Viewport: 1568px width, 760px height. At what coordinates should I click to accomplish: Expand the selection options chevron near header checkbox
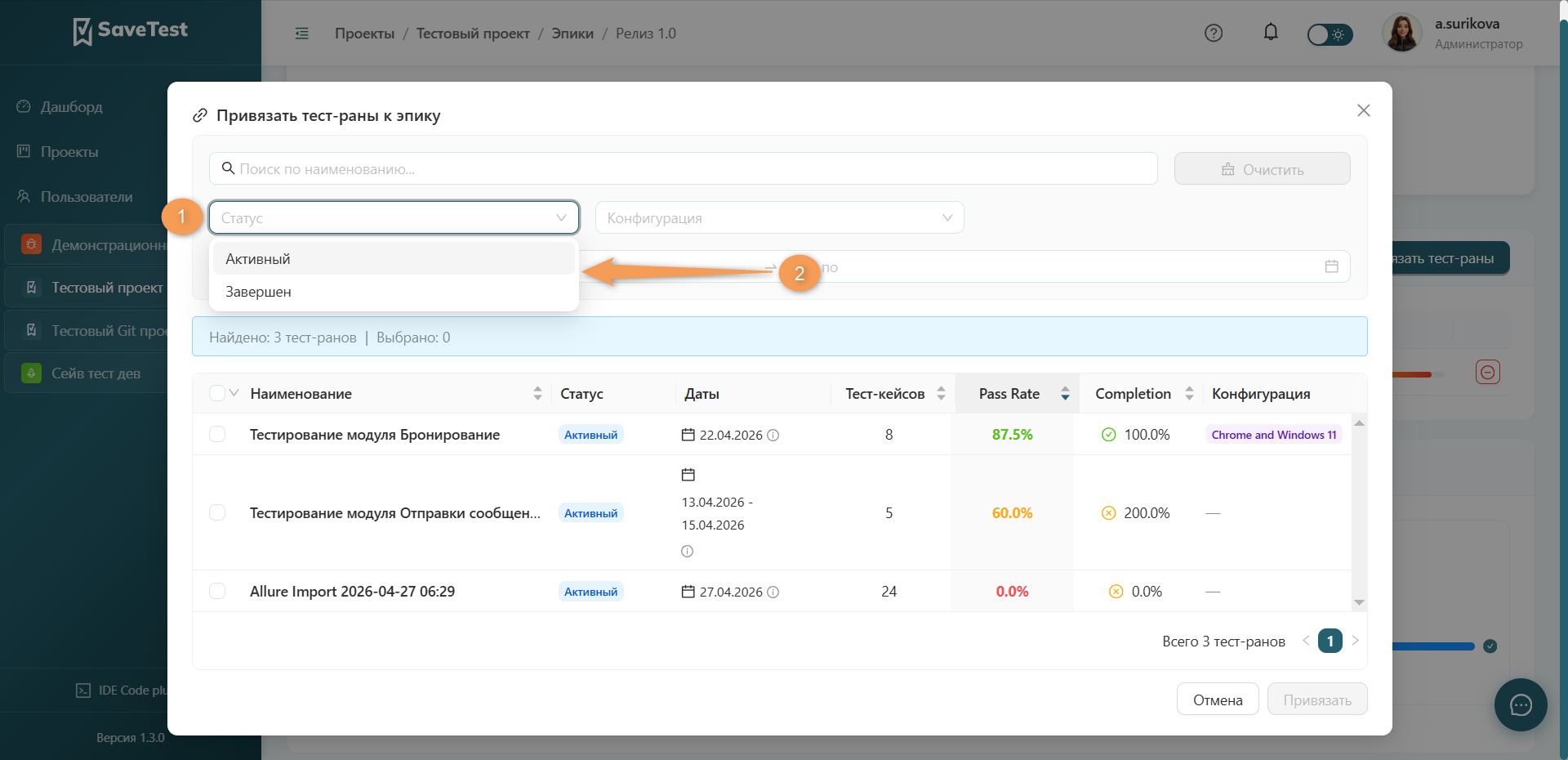234,393
